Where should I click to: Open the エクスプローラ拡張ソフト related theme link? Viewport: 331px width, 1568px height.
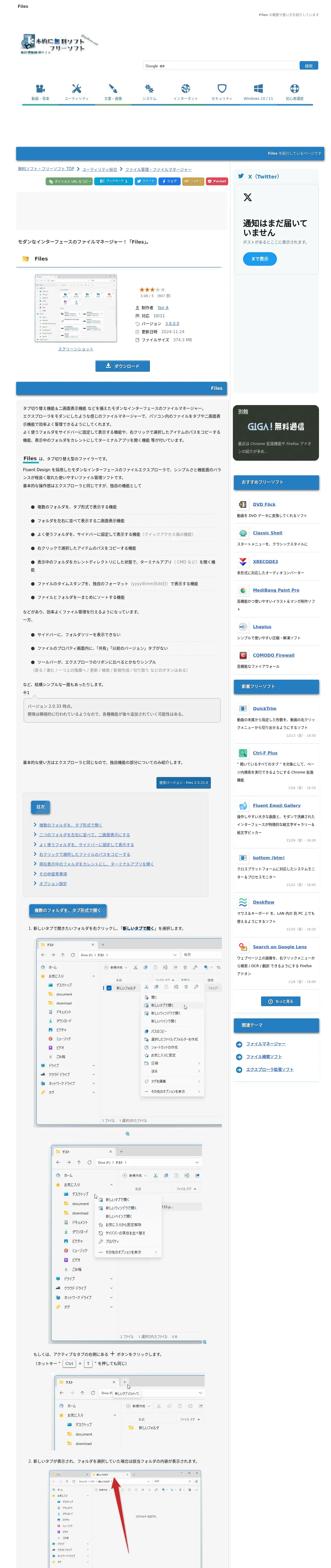[x=270, y=1069]
